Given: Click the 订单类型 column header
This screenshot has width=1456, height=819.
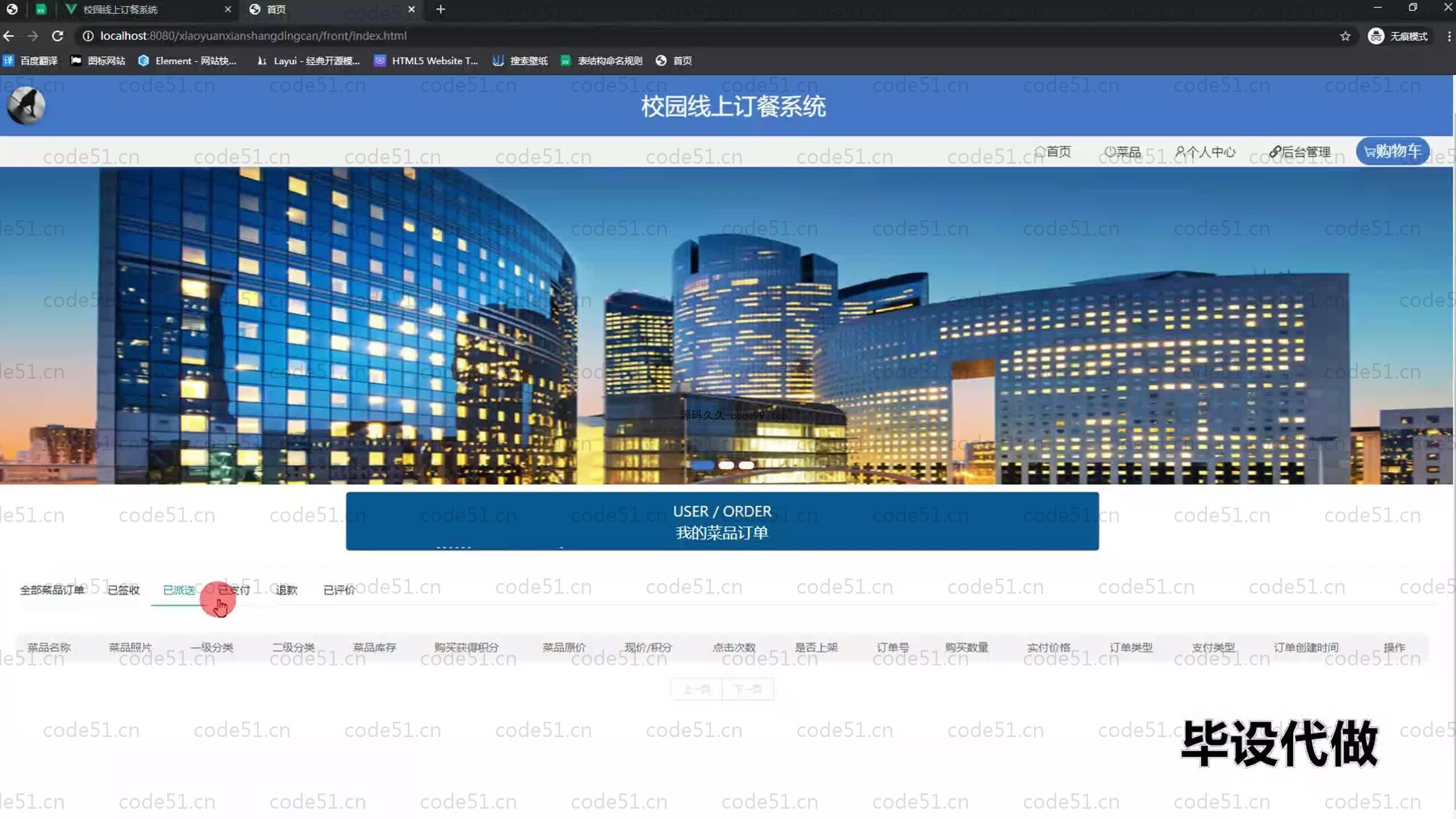Looking at the screenshot, I should point(1131,647).
